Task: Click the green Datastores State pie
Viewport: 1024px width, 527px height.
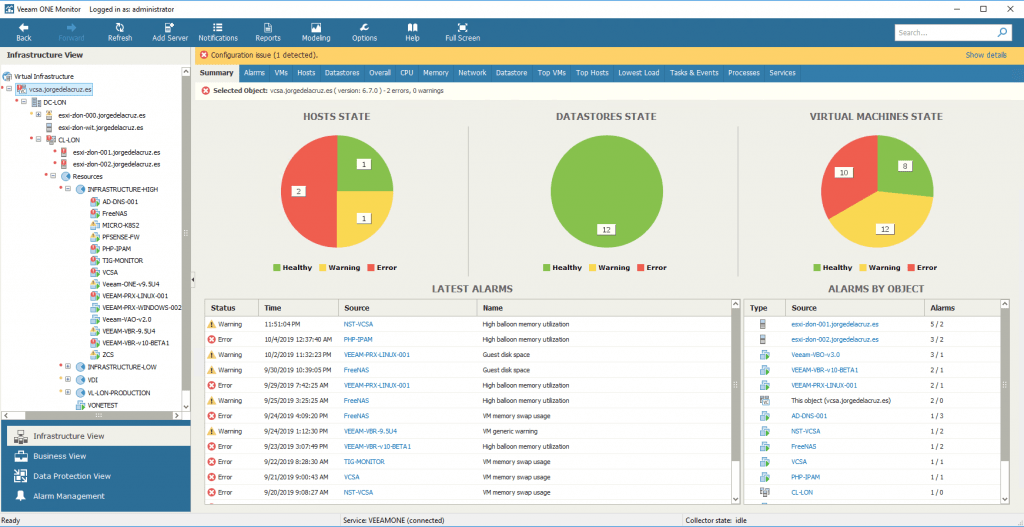Action: coord(605,191)
